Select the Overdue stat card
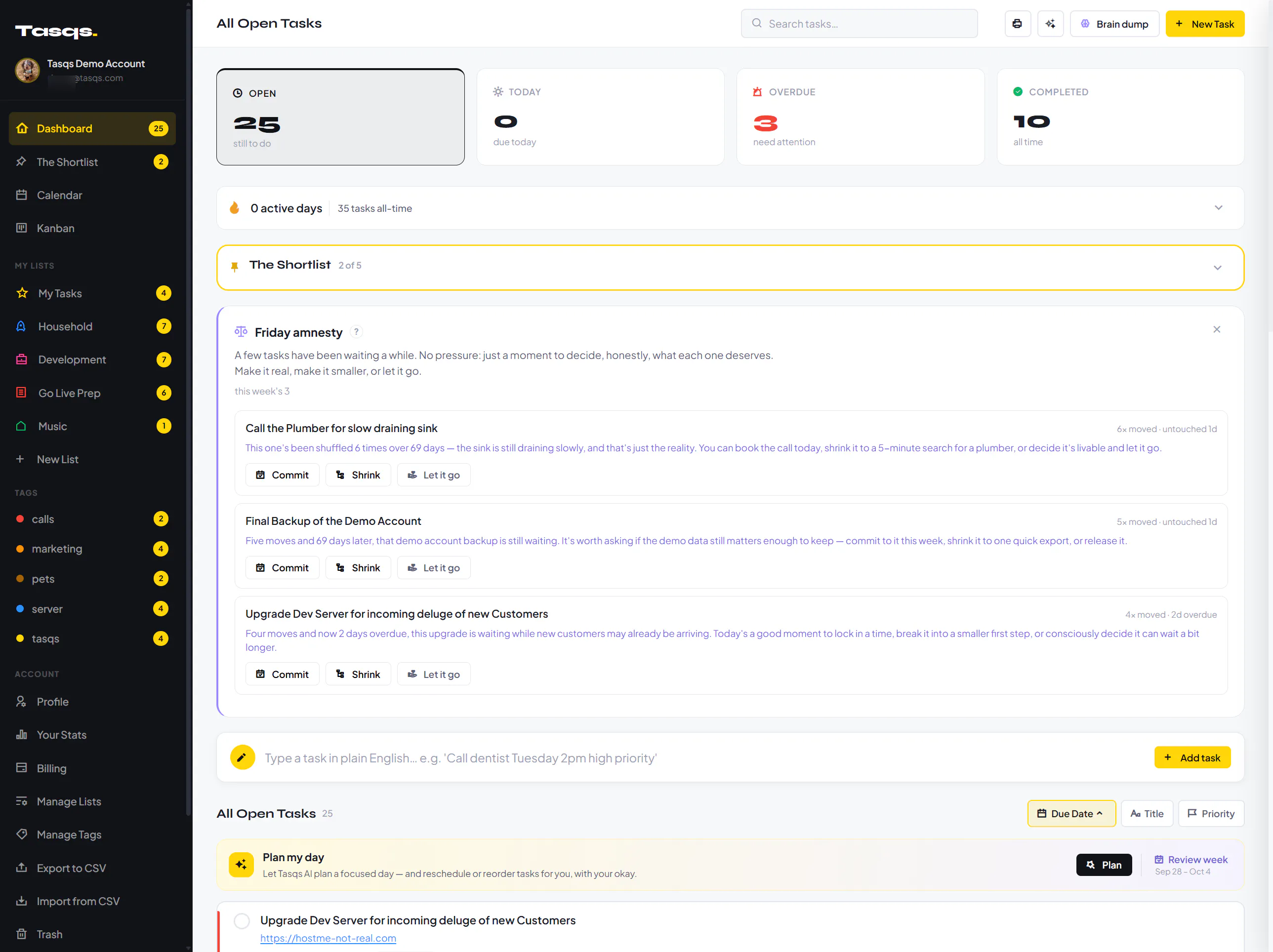The image size is (1273, 952). pos(861,117)
